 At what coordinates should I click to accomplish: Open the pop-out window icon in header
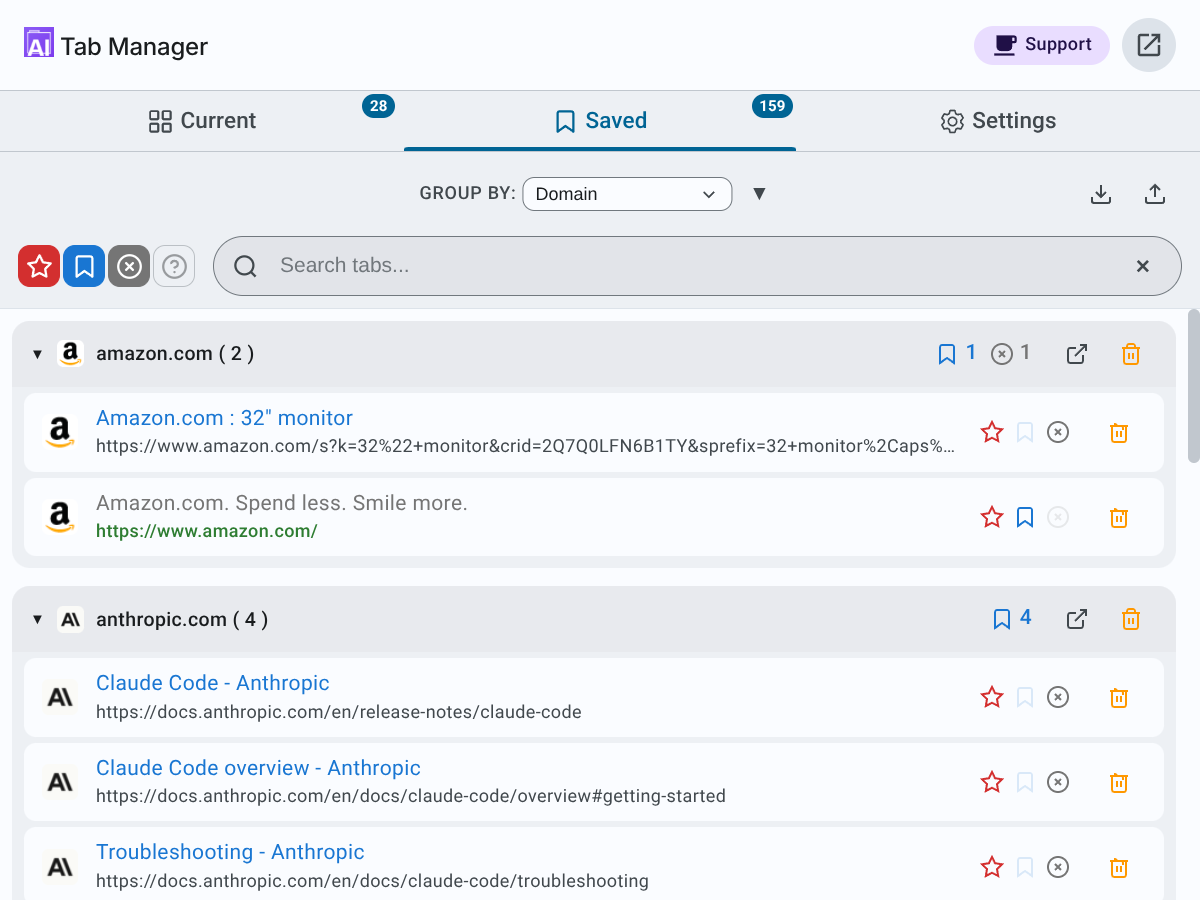point(1149,45)
